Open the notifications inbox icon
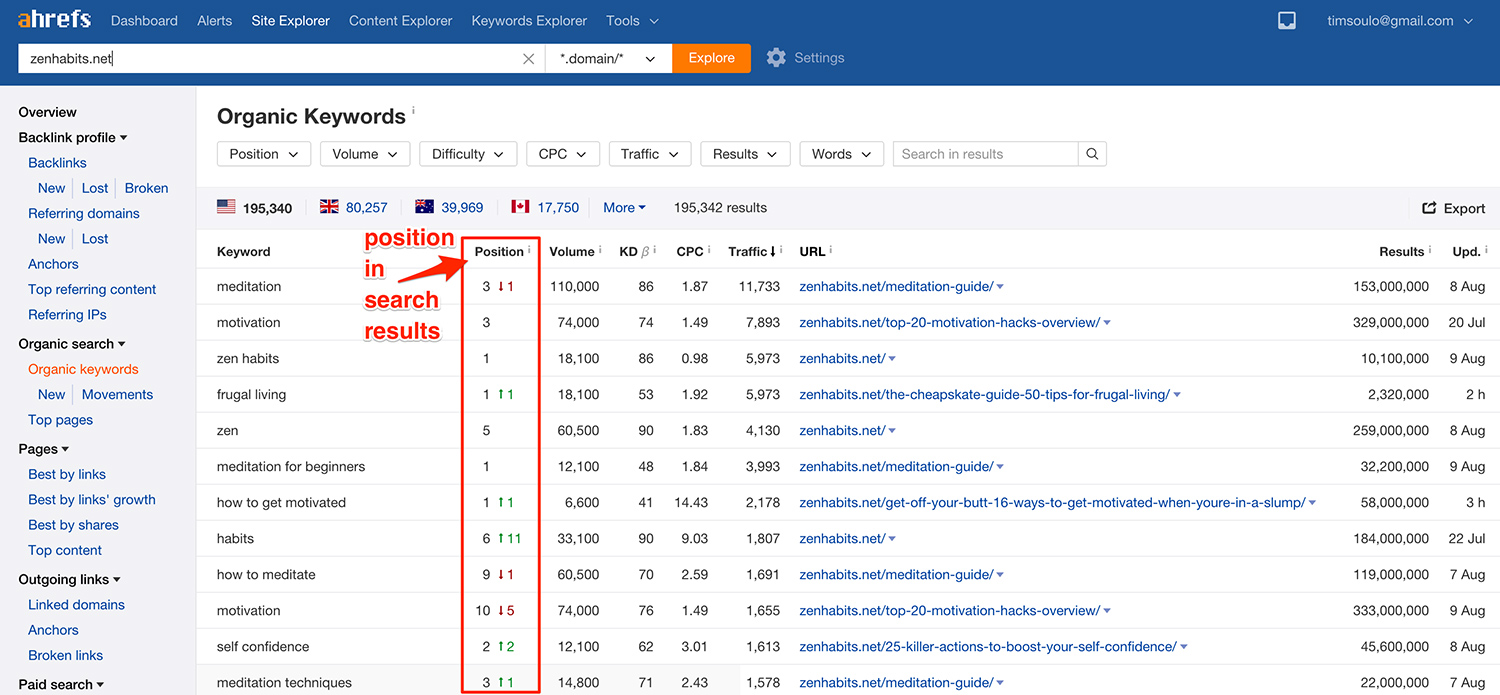The width and height of the screenshot is (1500, 695). pos(1287,21)
